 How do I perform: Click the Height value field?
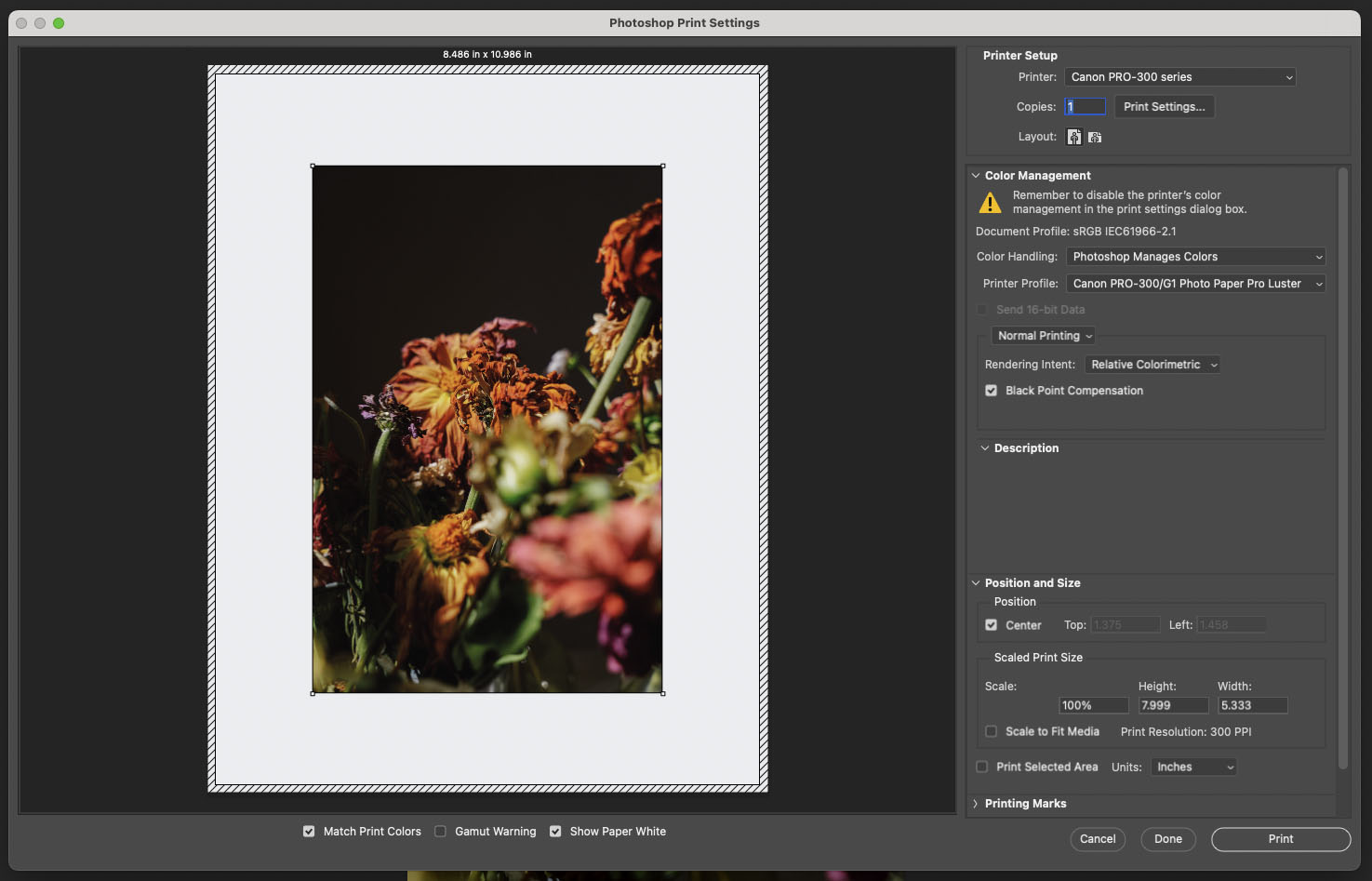1174,706
